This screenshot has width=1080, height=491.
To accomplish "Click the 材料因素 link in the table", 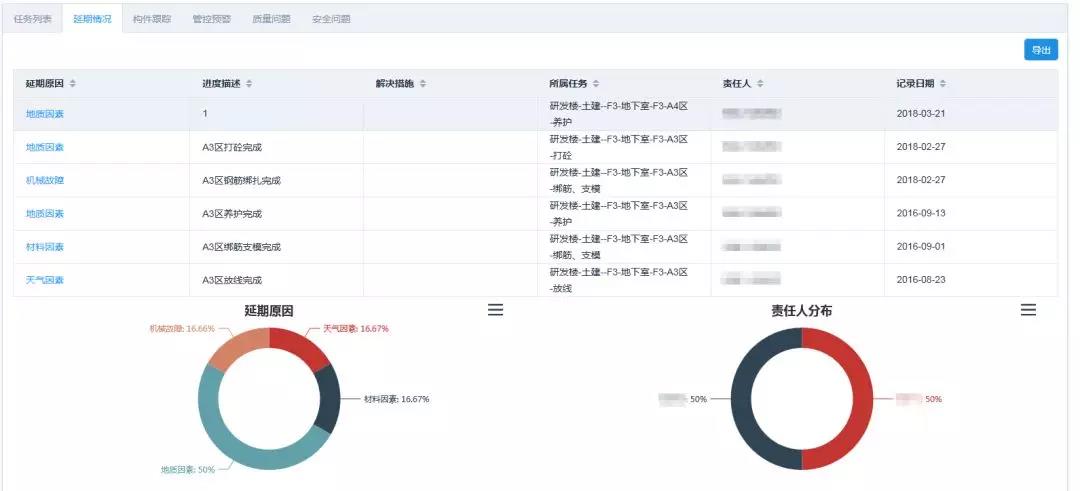I will click(x=45, y=246).
